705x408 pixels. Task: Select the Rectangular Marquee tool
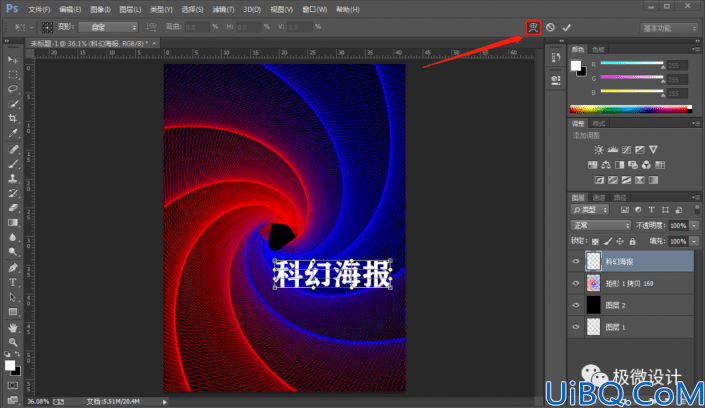coord(13,75)
